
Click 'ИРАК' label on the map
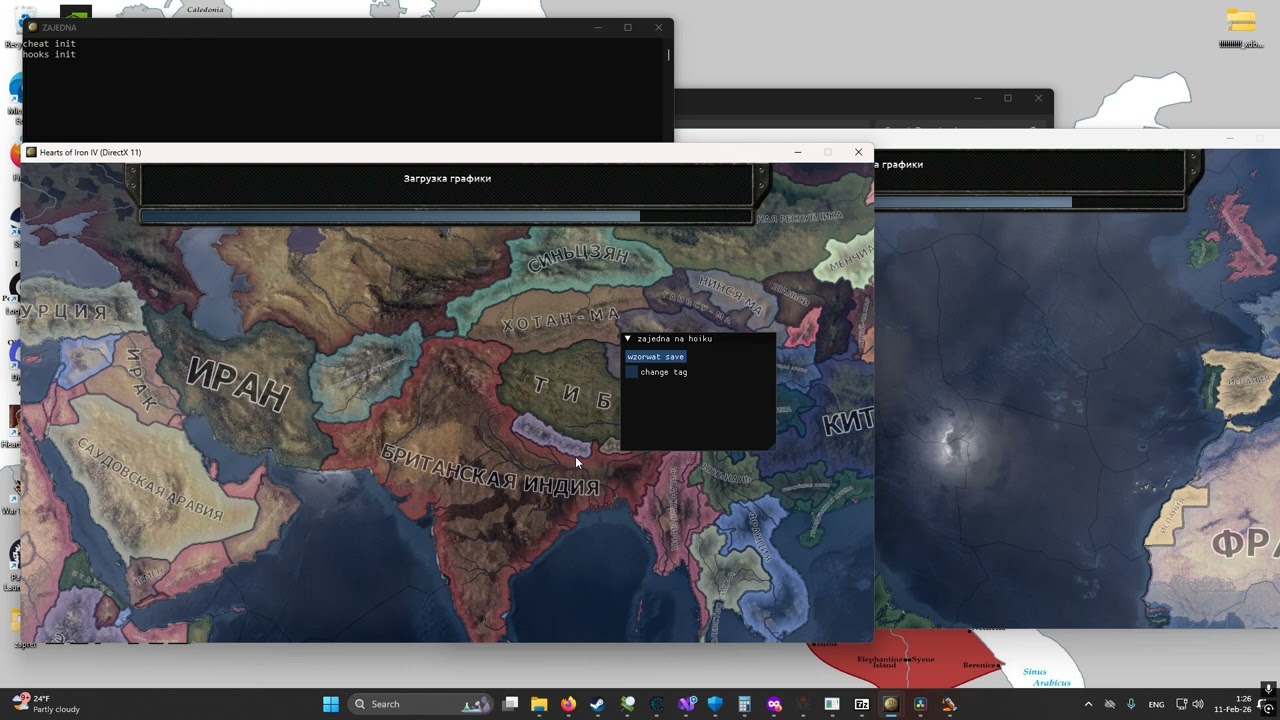click(142, 378)
